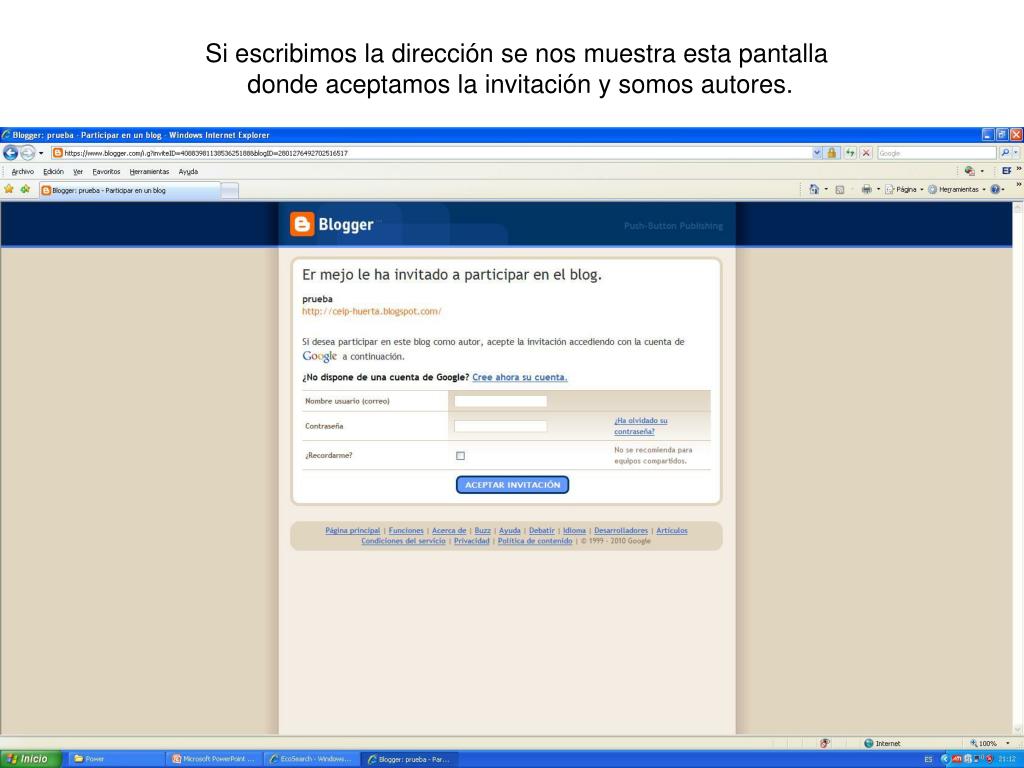Click the green Refresh arrows icon
1024x768 pixels.
tap(850, 153)
